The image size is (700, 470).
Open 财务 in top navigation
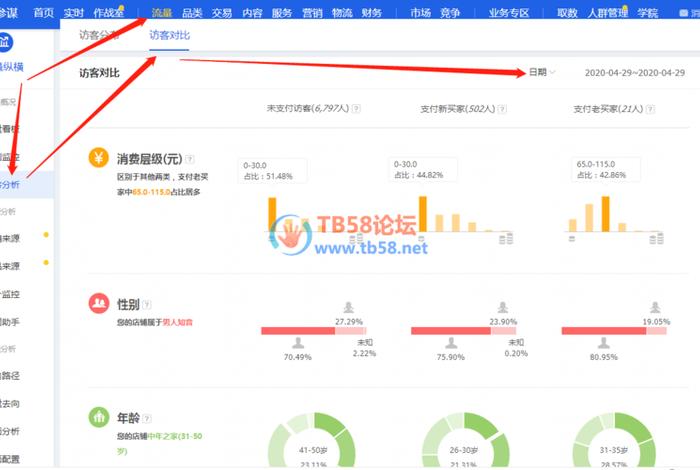(x=371, y=12)
